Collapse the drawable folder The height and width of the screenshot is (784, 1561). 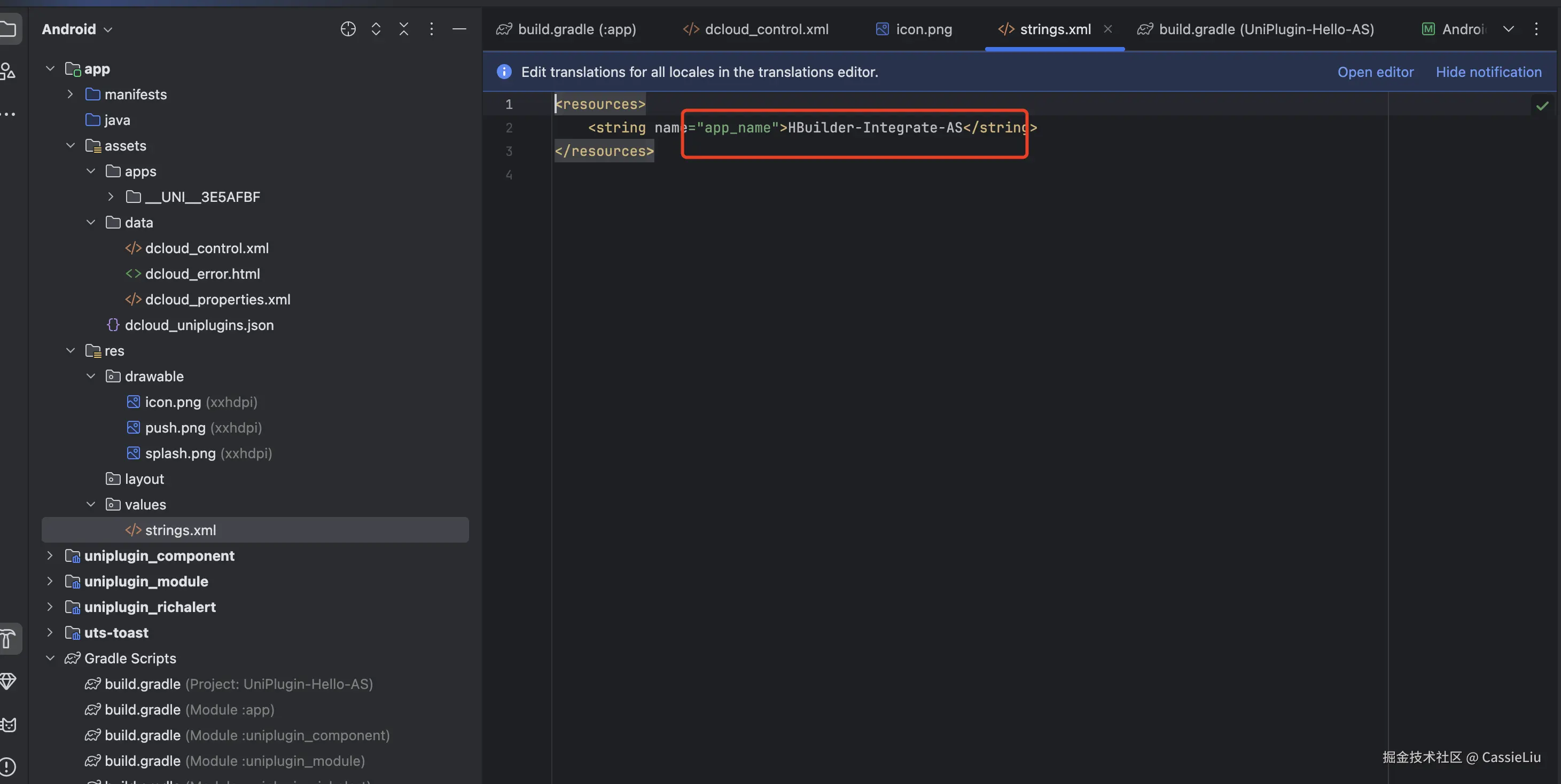91,377
